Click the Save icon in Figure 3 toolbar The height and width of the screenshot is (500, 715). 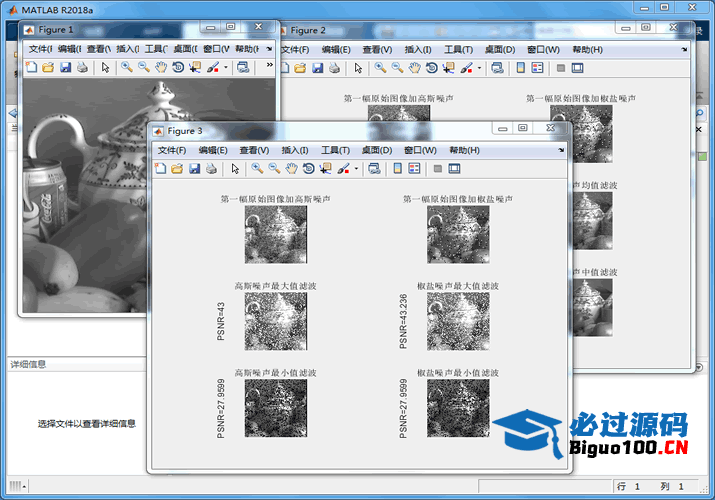(x=194, y=169)
